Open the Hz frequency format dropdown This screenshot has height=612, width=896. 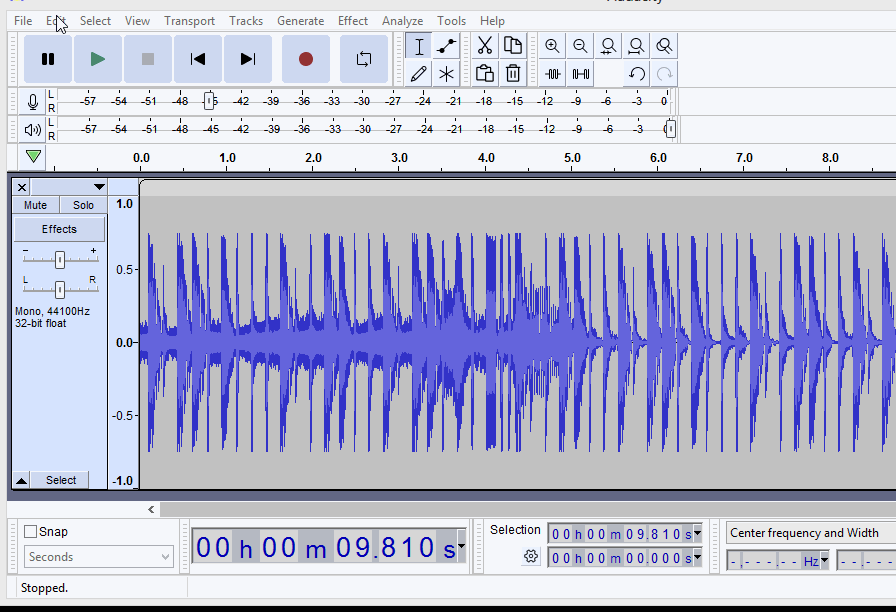click(824, 561)
